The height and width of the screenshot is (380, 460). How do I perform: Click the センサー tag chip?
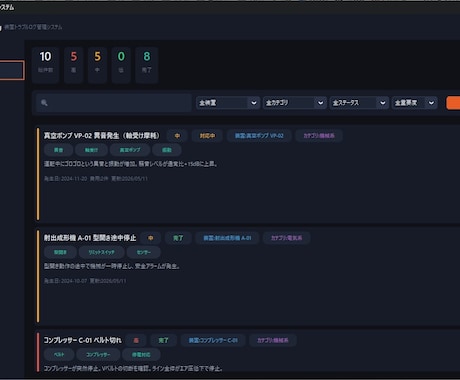pos(144,252)
